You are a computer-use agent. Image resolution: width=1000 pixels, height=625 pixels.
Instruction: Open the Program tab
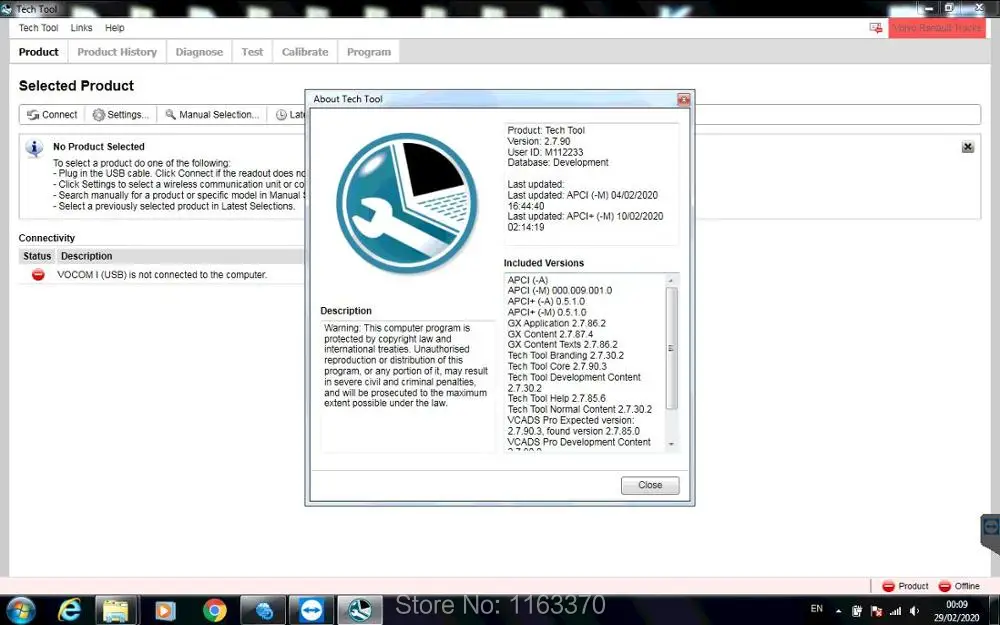369,52
